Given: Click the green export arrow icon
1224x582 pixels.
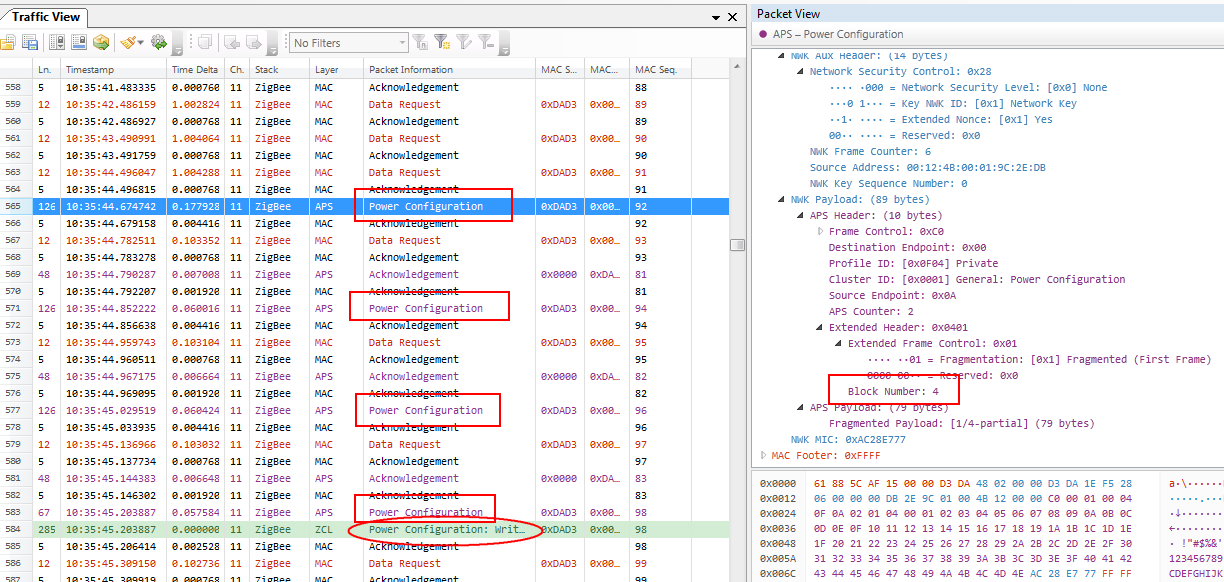Looking at the screenshot, I should point(101,43).
